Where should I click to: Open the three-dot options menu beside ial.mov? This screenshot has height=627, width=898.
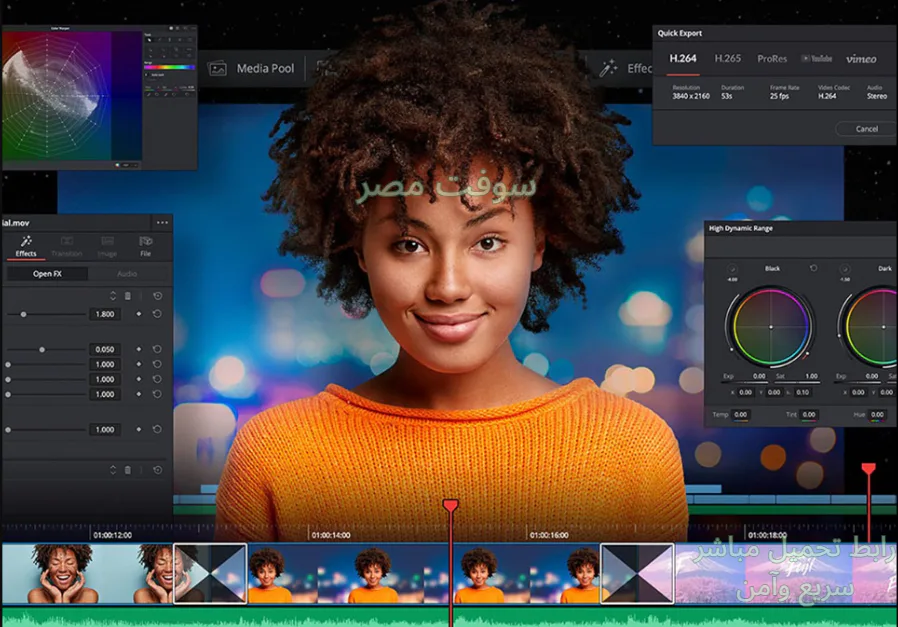[x=162, y=223]
